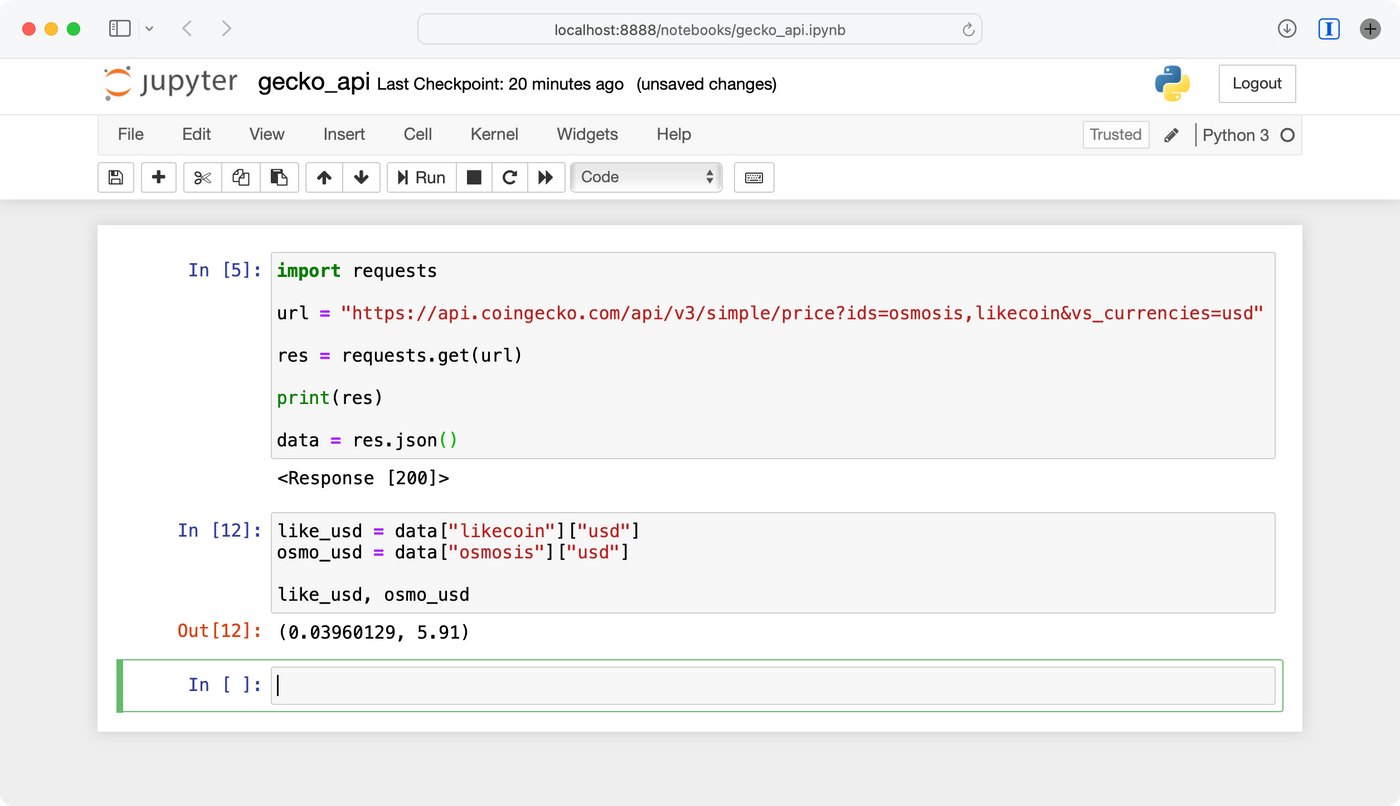
Task: Click the Python 3 kernel name
Action: click(x=1236, y=135)
